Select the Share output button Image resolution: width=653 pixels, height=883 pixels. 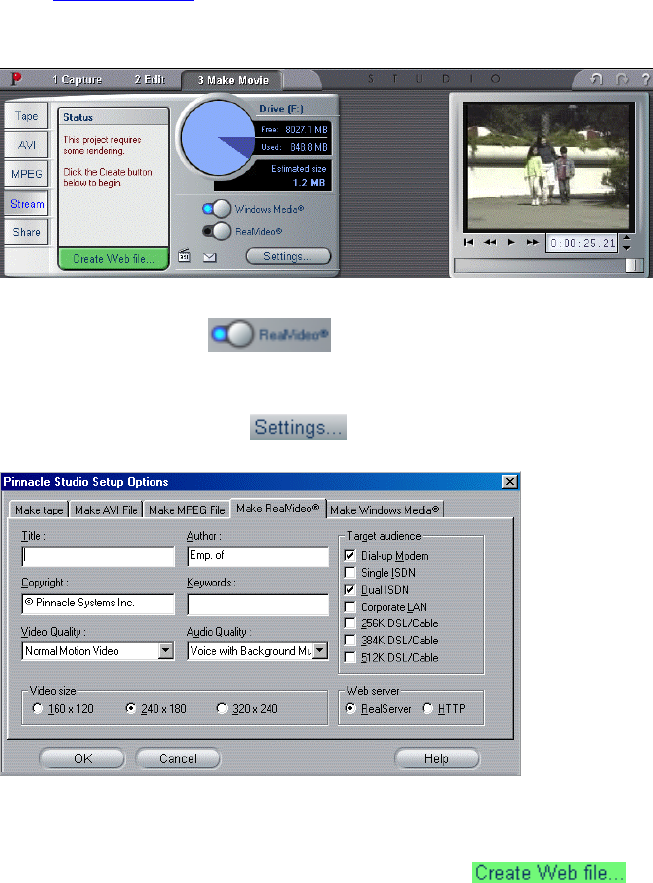pos(26,232)
